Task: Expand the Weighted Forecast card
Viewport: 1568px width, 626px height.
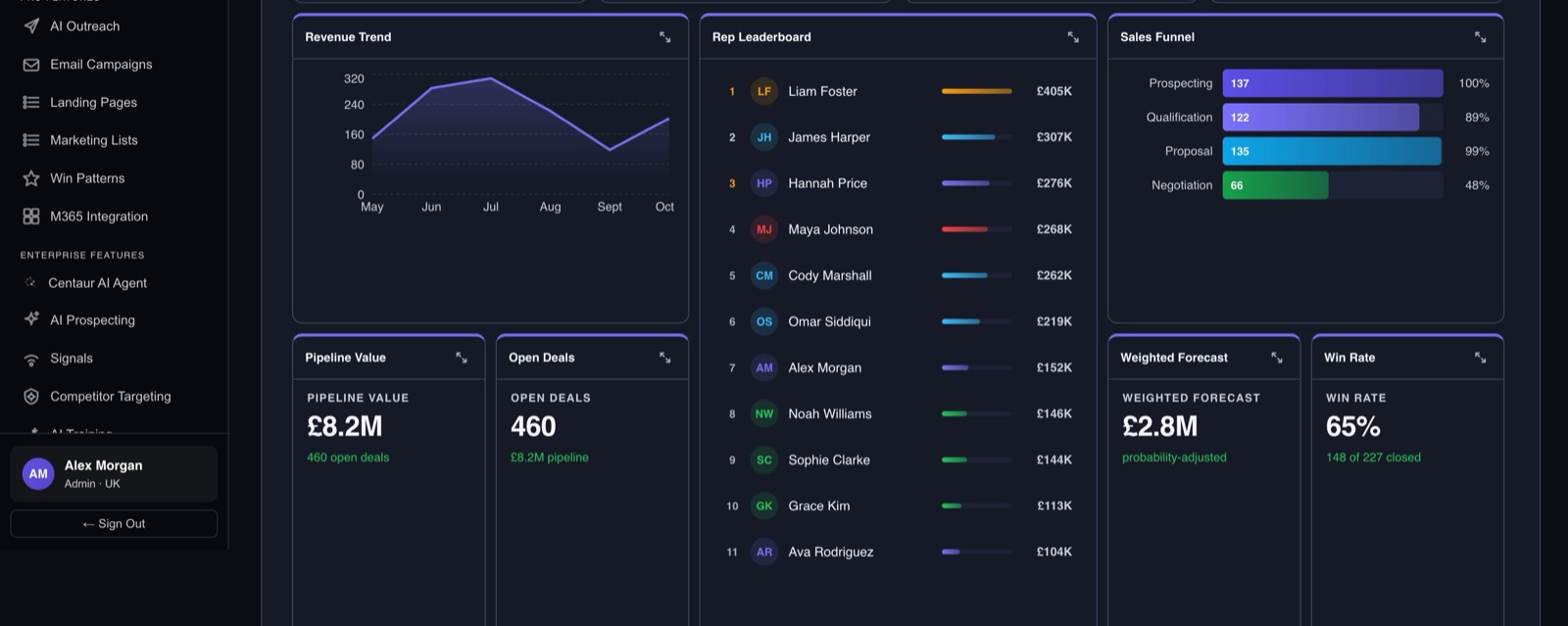Action: [1277, 358]
